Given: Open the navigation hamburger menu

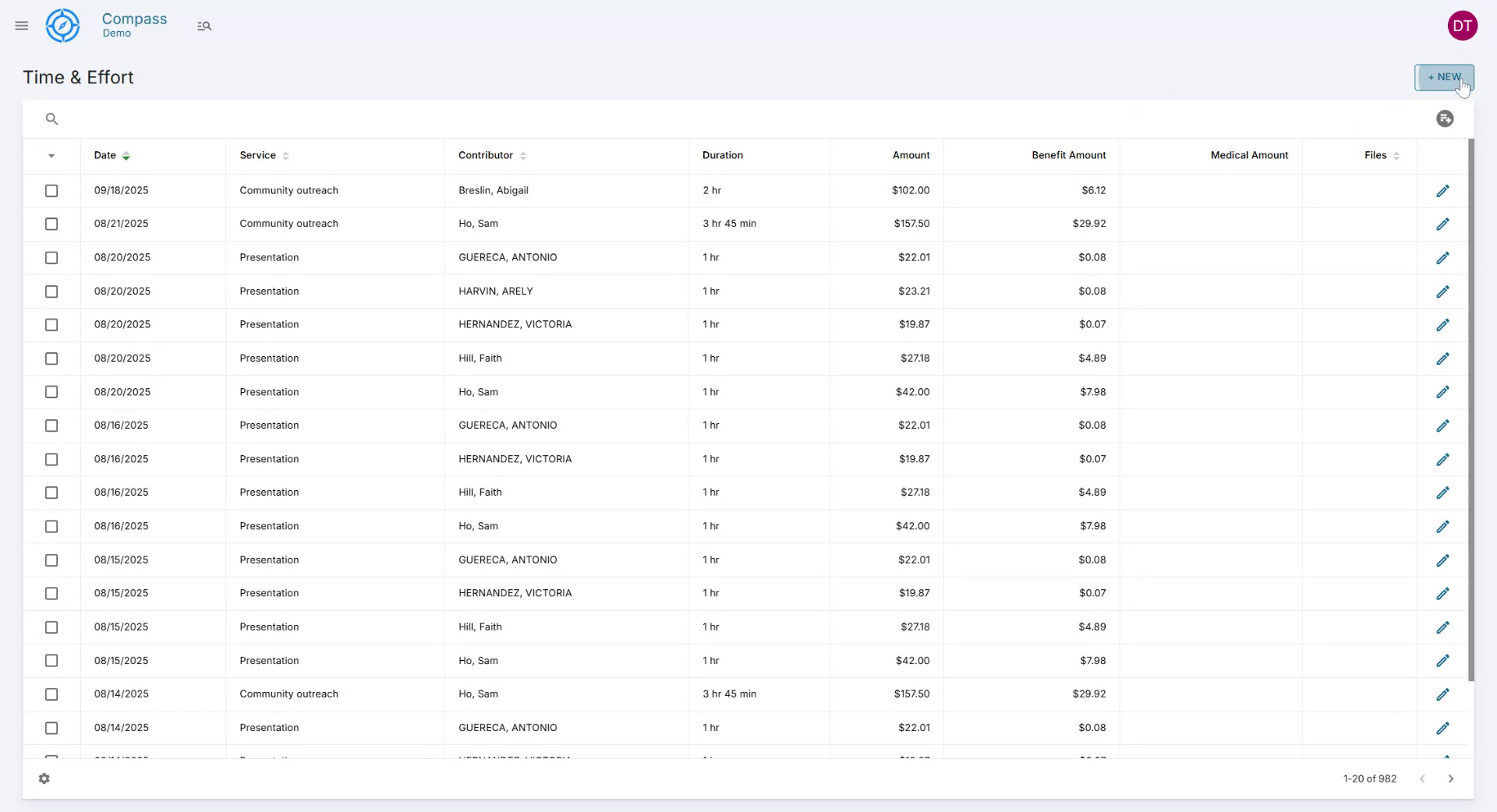Looking at the screenshot, I should click(21, 25).
